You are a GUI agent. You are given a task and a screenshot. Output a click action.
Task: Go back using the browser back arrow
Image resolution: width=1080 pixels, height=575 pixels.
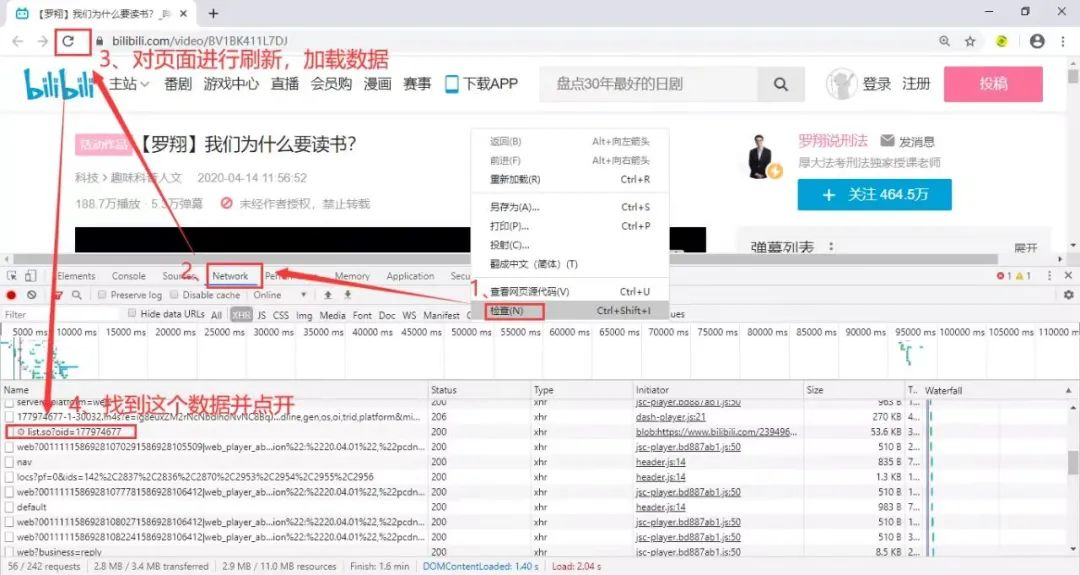coord(18,41)
